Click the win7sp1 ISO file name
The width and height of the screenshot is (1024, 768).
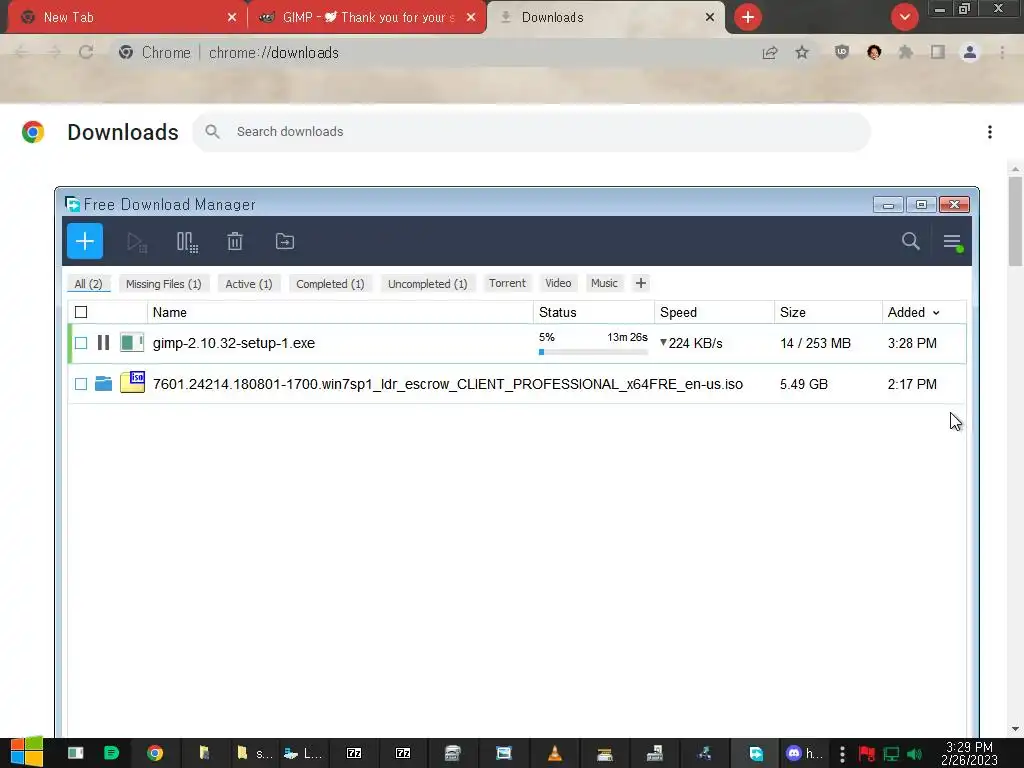(448, 384)
